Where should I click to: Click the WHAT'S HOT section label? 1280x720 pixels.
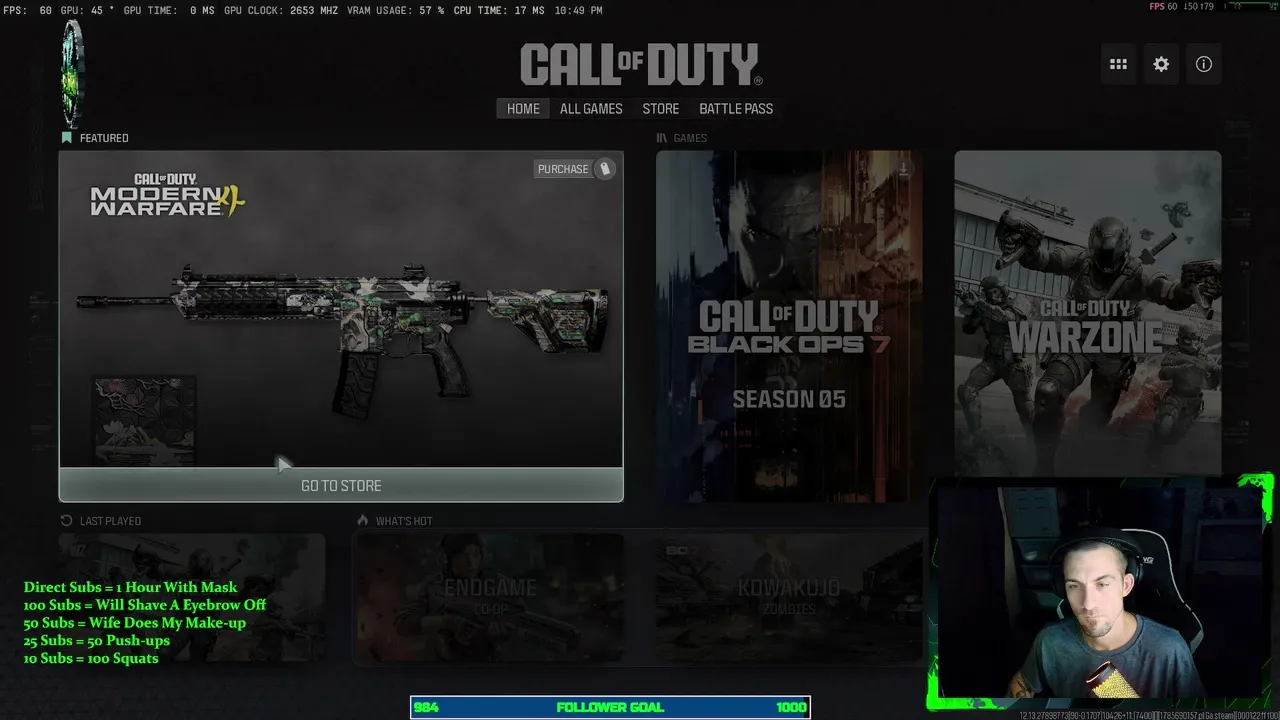404,521
